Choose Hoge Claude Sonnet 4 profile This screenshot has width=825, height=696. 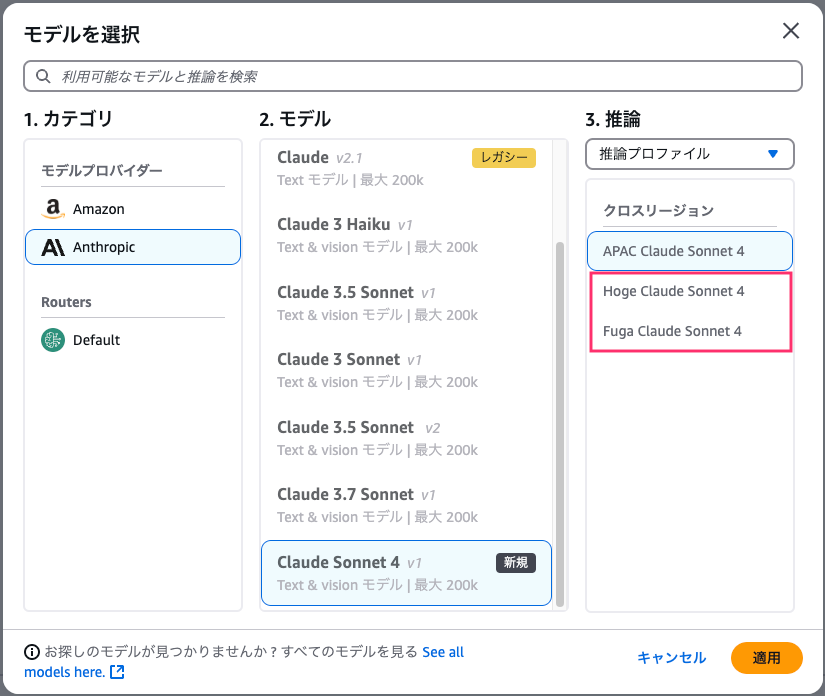click(x=689, y=291)
